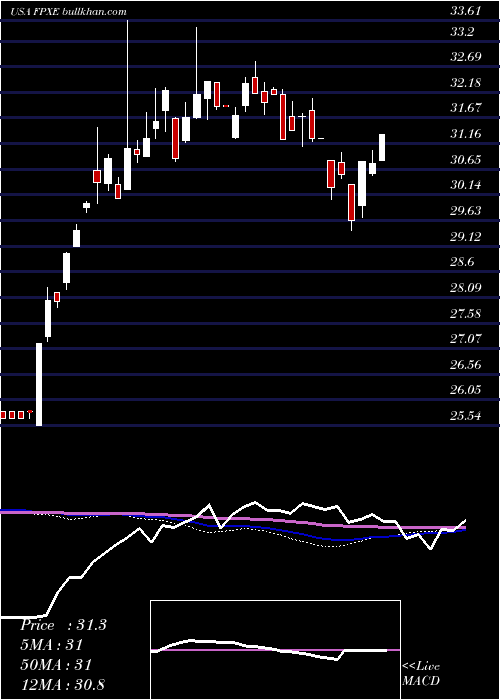This screenshot has height=700, width=500.
Task: Click the '5MA : 31' readout
Action: pyautogui.click(x=51, y=645)
